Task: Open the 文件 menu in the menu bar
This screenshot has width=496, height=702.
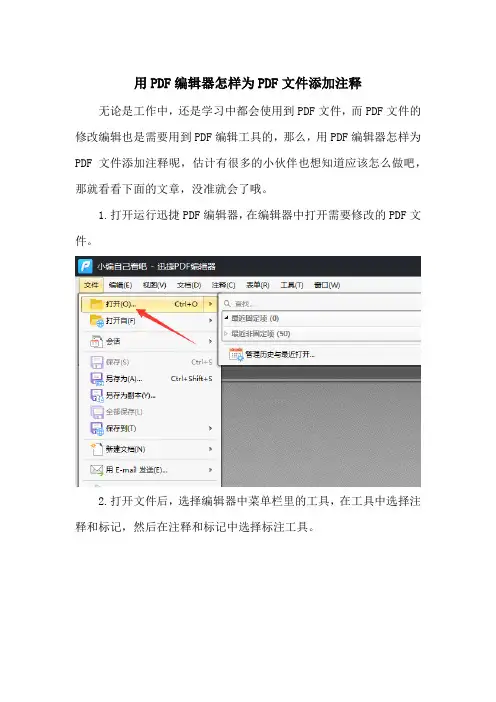Action: (x=91, y=285)
